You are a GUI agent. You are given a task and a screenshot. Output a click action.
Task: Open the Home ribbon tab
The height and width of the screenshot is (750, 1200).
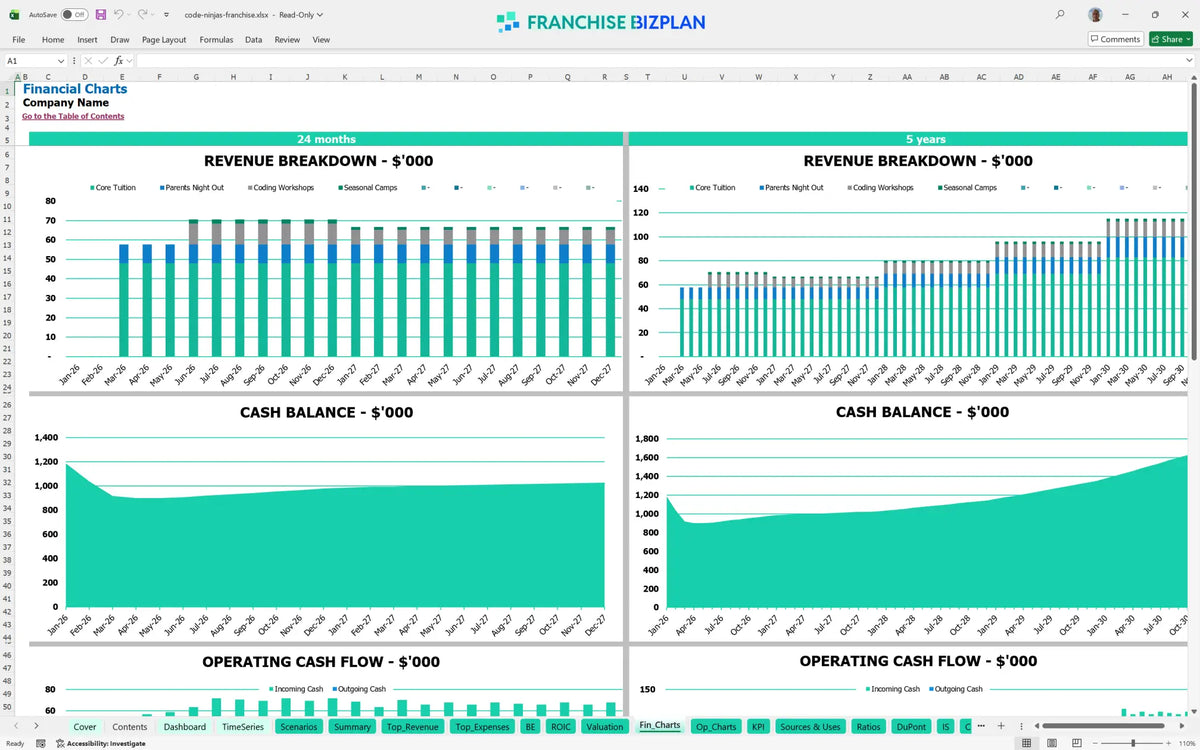click(53, 39)
